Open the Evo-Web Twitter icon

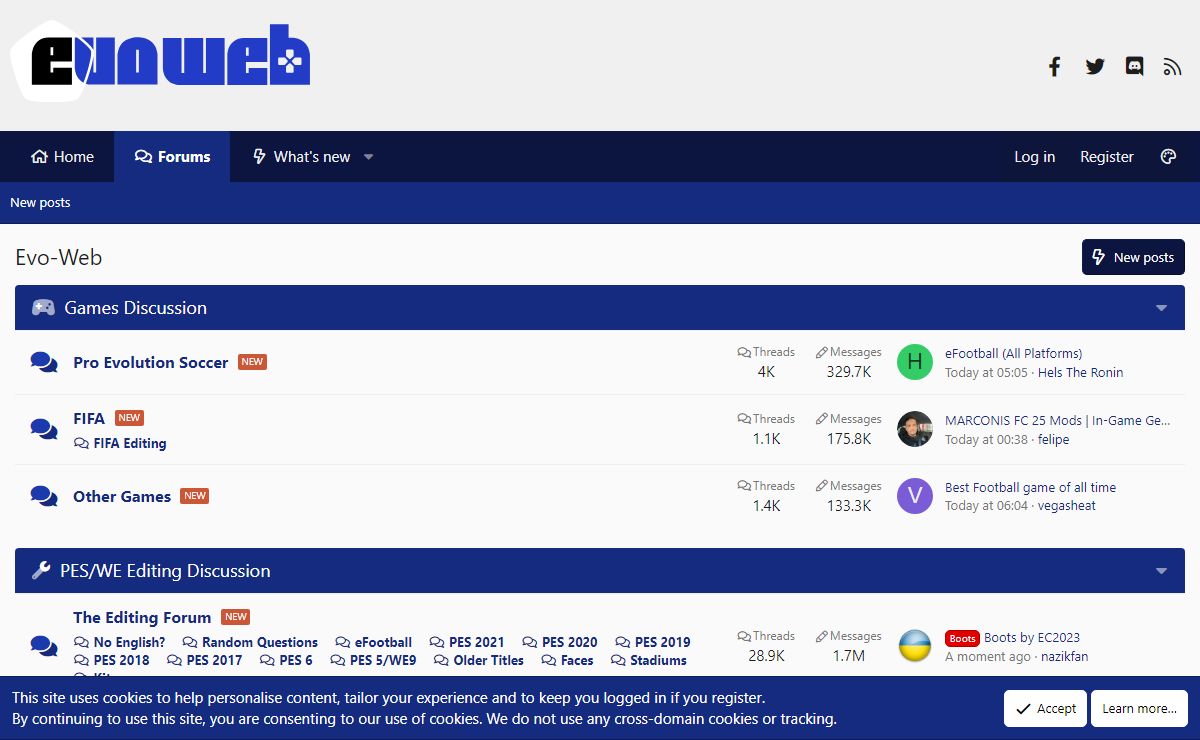(1095, 67)
